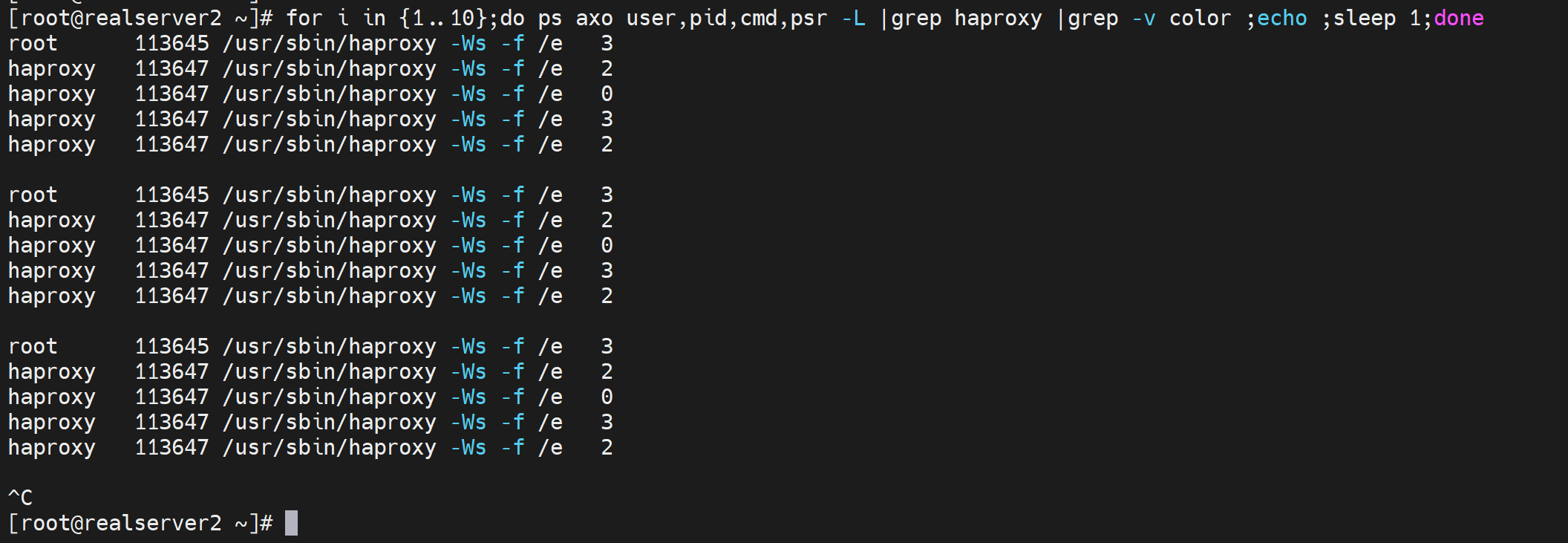The image size is (1568, 543).
Task: Click the cyan "echo" command word
Action: (1281, 18)
